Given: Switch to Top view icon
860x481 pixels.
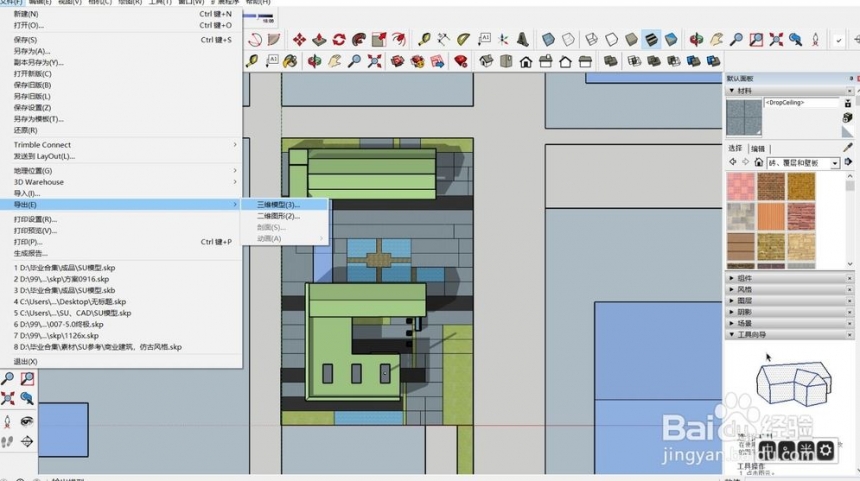Looking at the screenshot, I should [x=506, y=61].
